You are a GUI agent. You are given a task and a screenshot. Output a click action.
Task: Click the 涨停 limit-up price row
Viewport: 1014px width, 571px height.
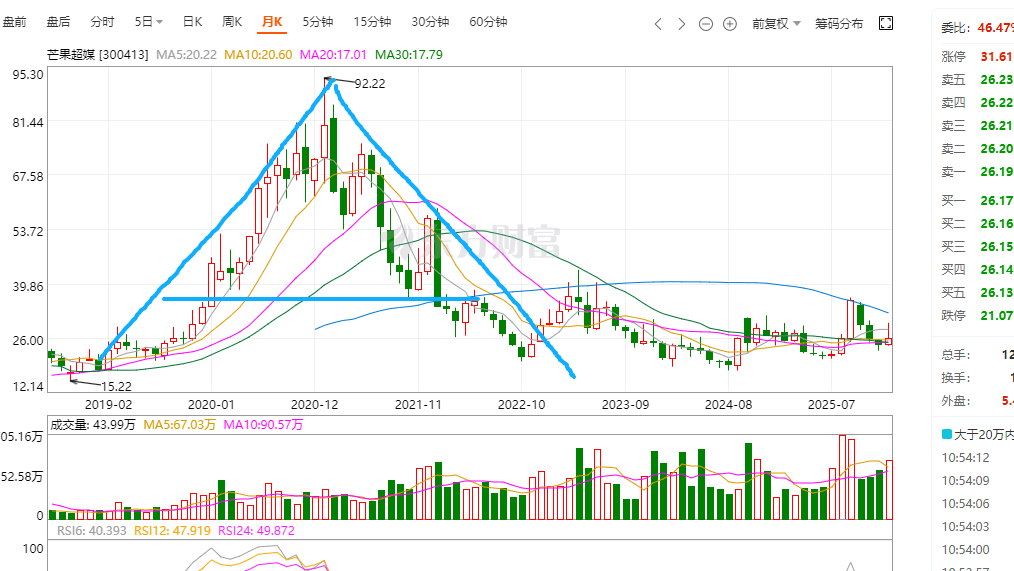click(x=977, y=57)
